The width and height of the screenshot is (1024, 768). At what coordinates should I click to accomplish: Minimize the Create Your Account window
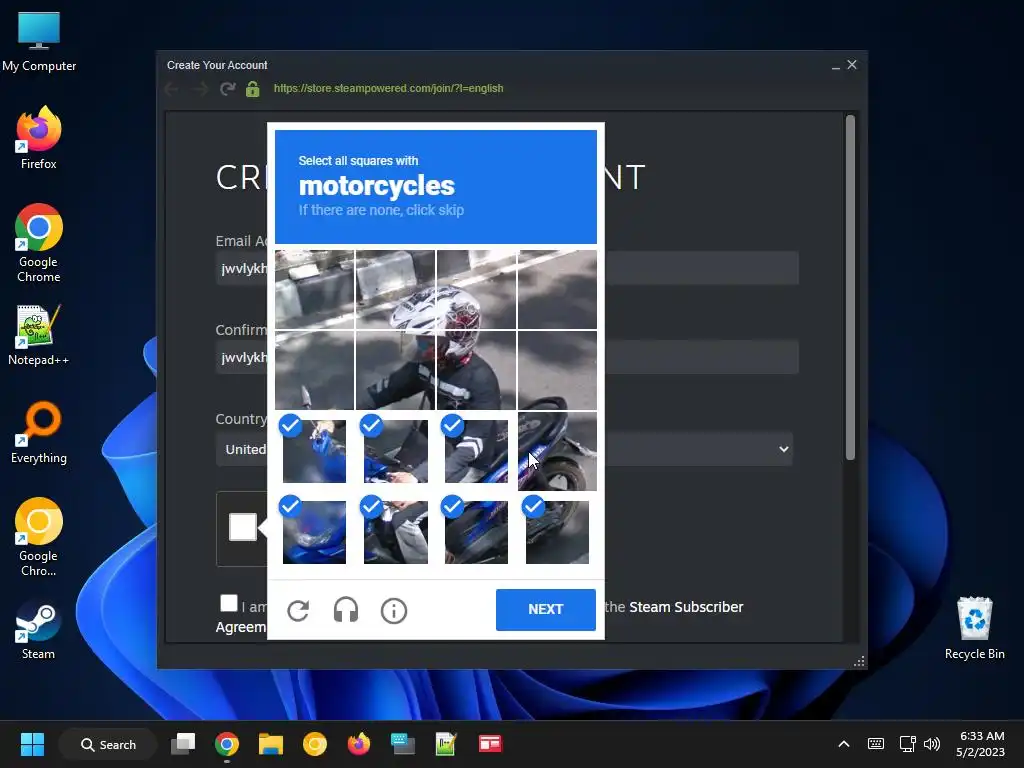point(835,65)
